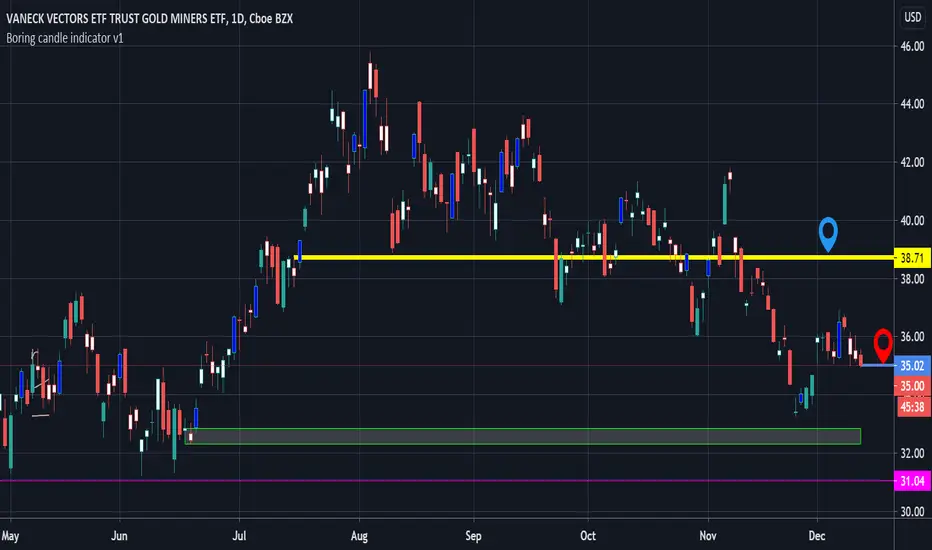Click the VanEck Vectors Gold Miners ETF title
This screenshot has width=932, height=550.
pyautogui.click(x=149, y=18)
